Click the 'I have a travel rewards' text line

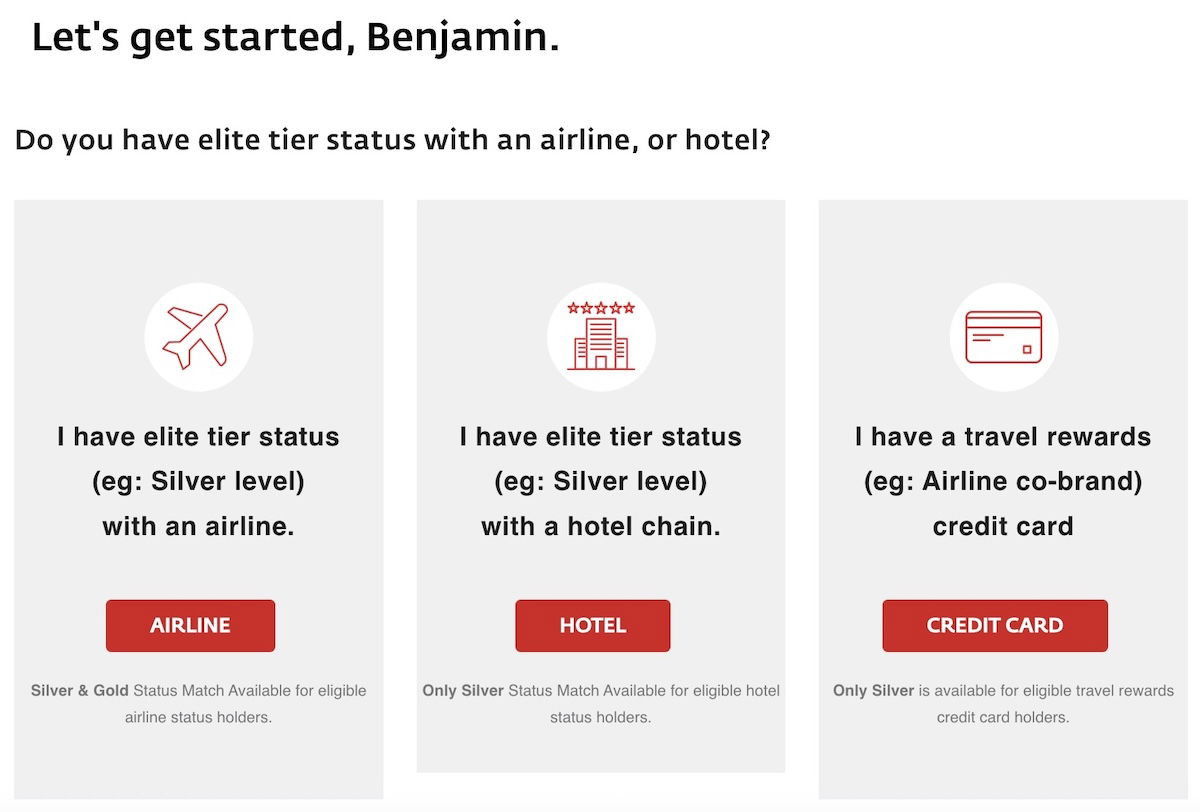point(1003,437)
